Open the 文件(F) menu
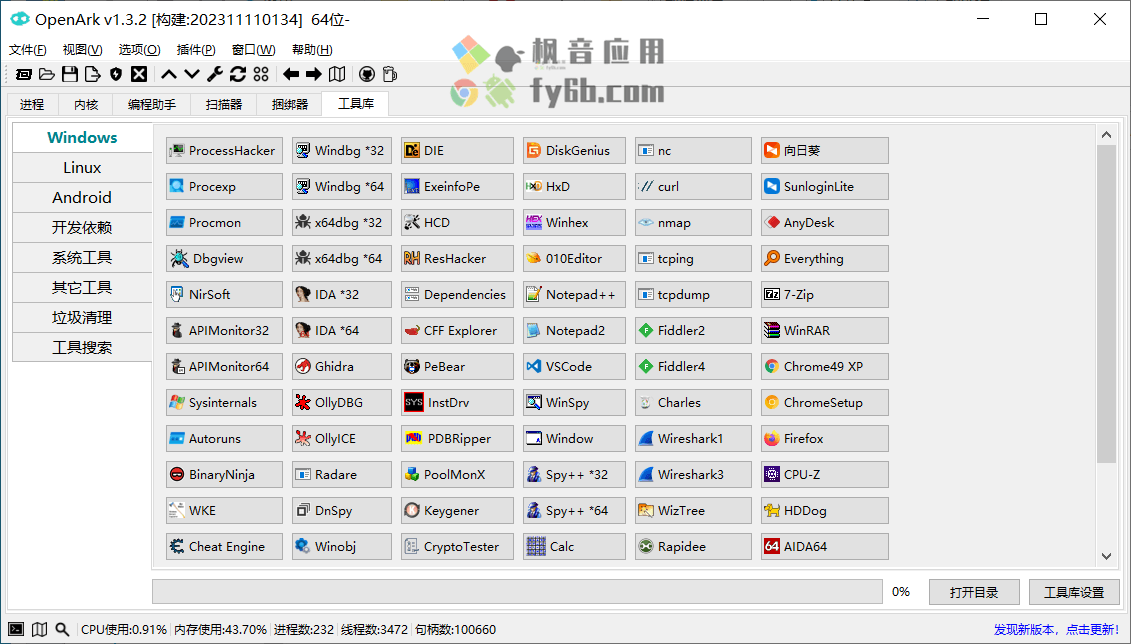The height and width of the screenshot is (644, 1131). pos(27,50)
